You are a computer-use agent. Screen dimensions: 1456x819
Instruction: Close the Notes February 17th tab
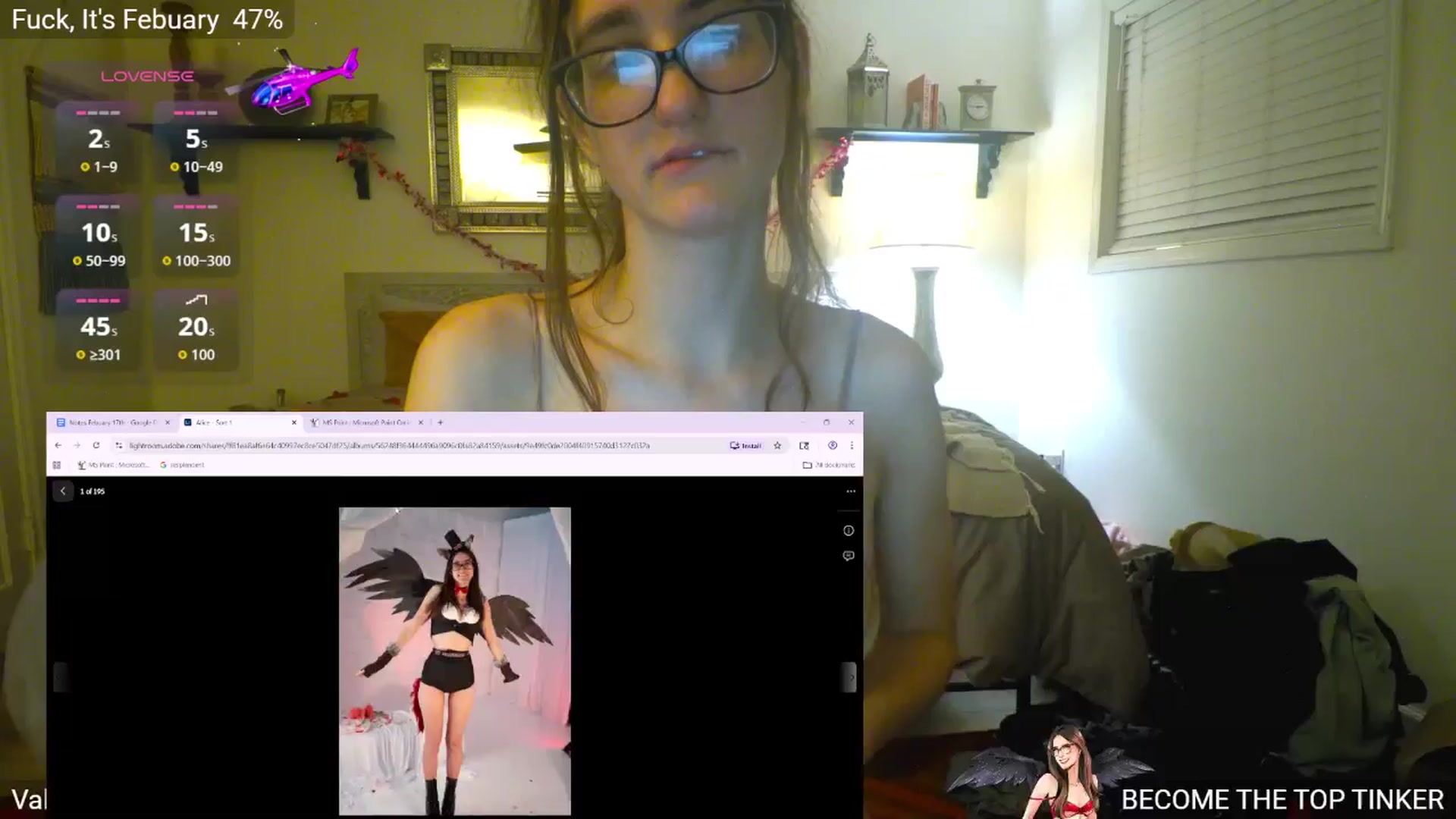click(x=168, y=422)
